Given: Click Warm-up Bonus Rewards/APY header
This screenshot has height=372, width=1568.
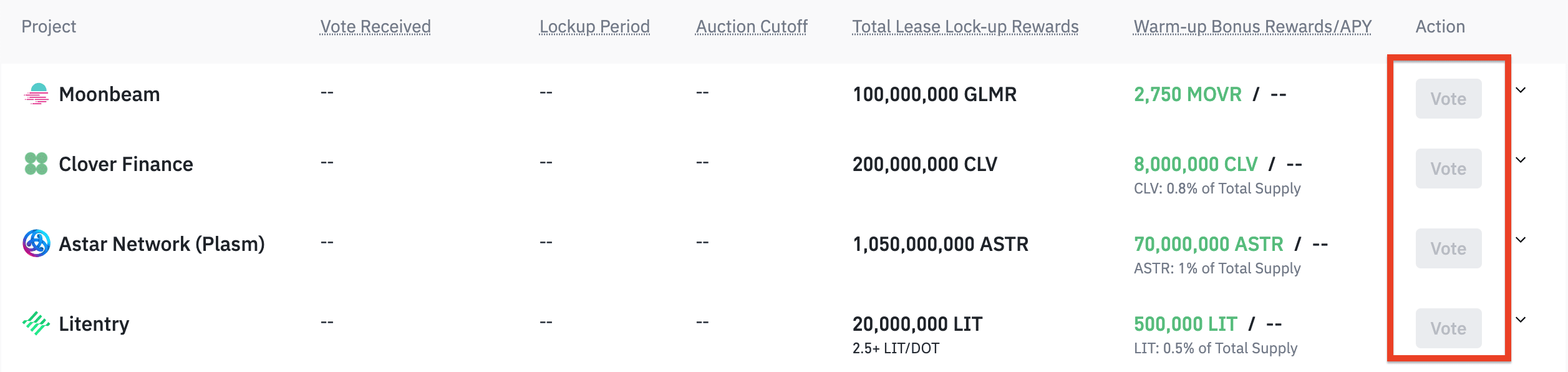Looking at the screenshot, I should pos(1252,27).
